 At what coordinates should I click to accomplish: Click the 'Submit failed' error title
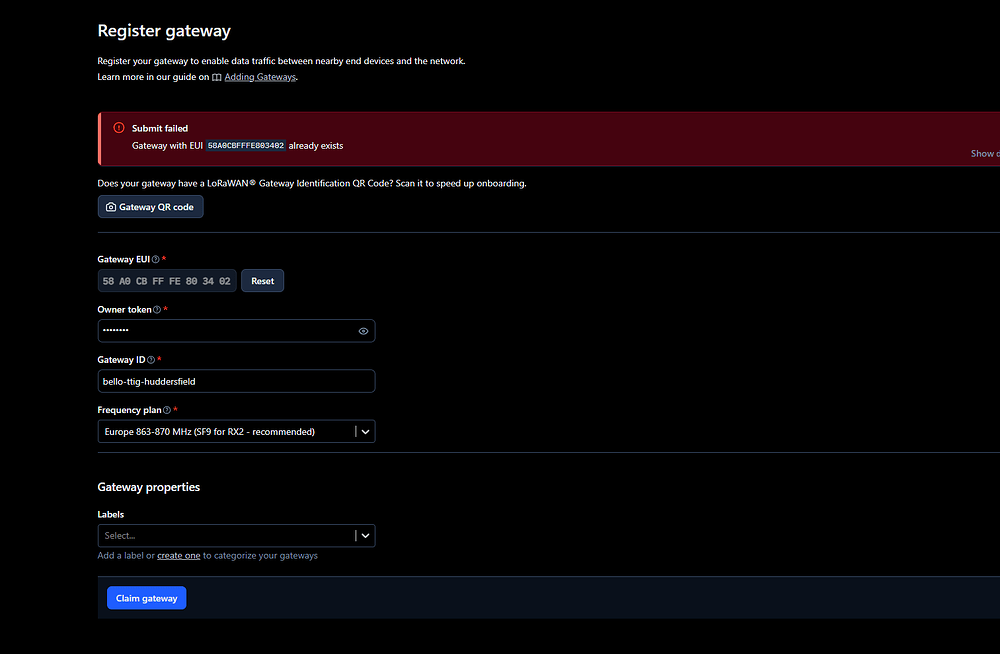pyautogui.click(x=160, y=128)
